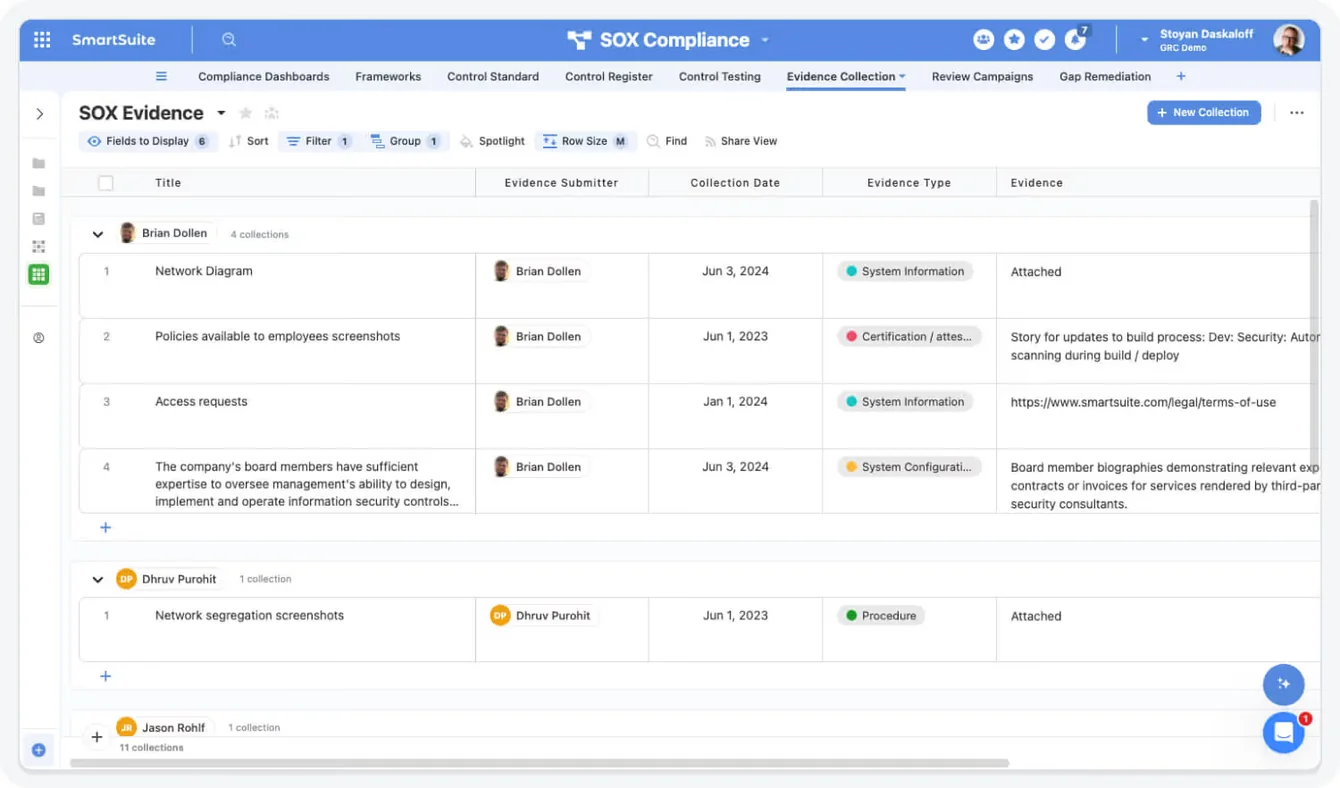Add a row under Dhruv Purohit group
Viewport: 1340px width, 788px height.
pos(106,677)
